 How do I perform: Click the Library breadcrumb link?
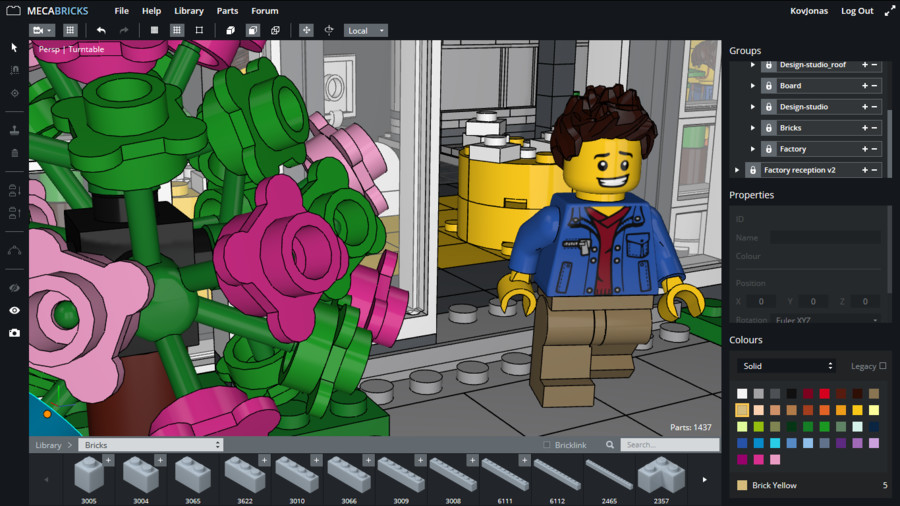(48, 445)
